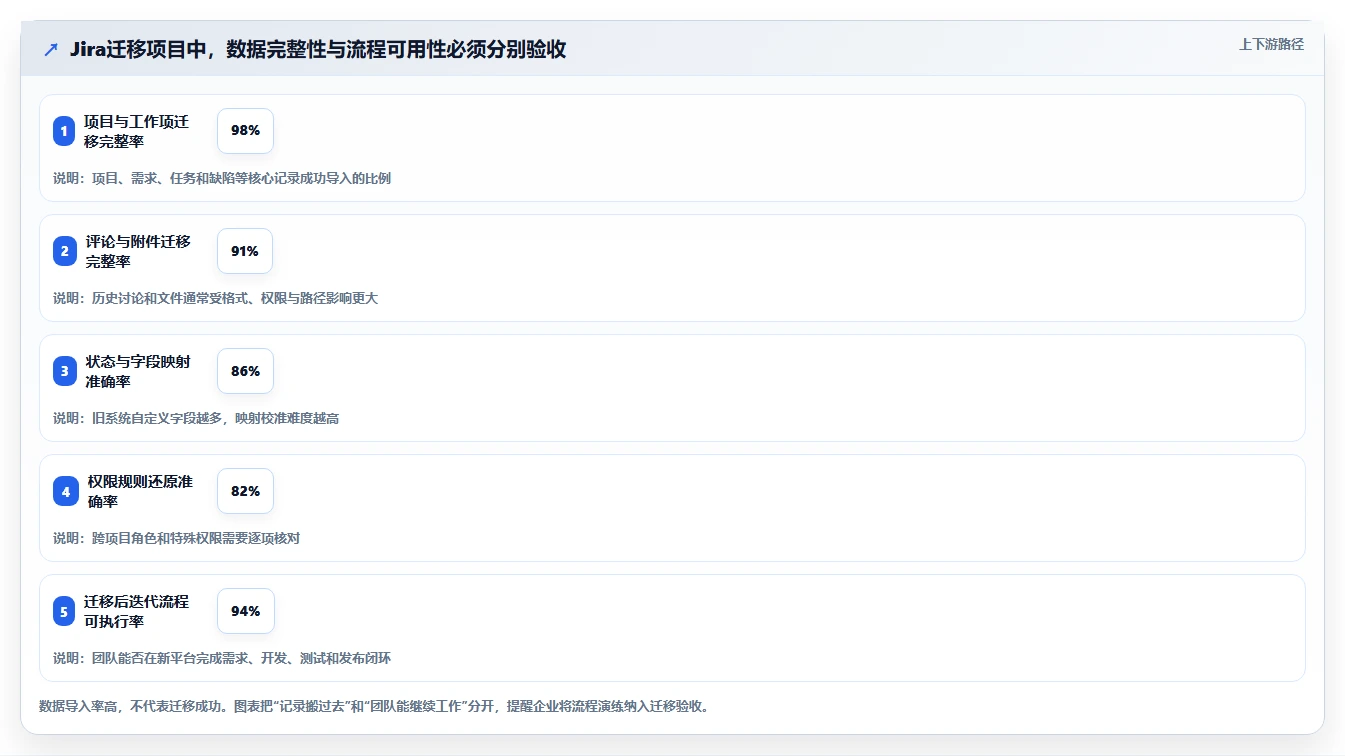Click the footer summary starting 数据导入率高
Viewport: 1345px width, 756px height.
[x=375, y=706]
